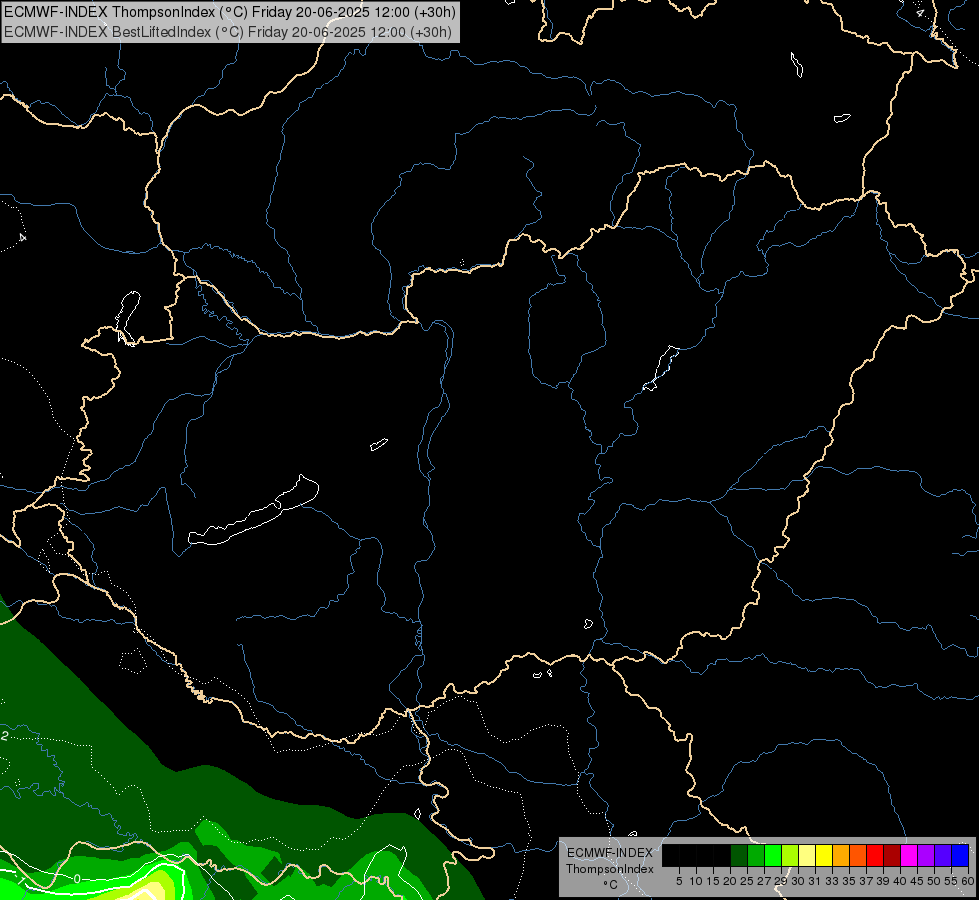Click the contour label 2 on the green area
Screen dimensions: 979x900
pos(4,736)
